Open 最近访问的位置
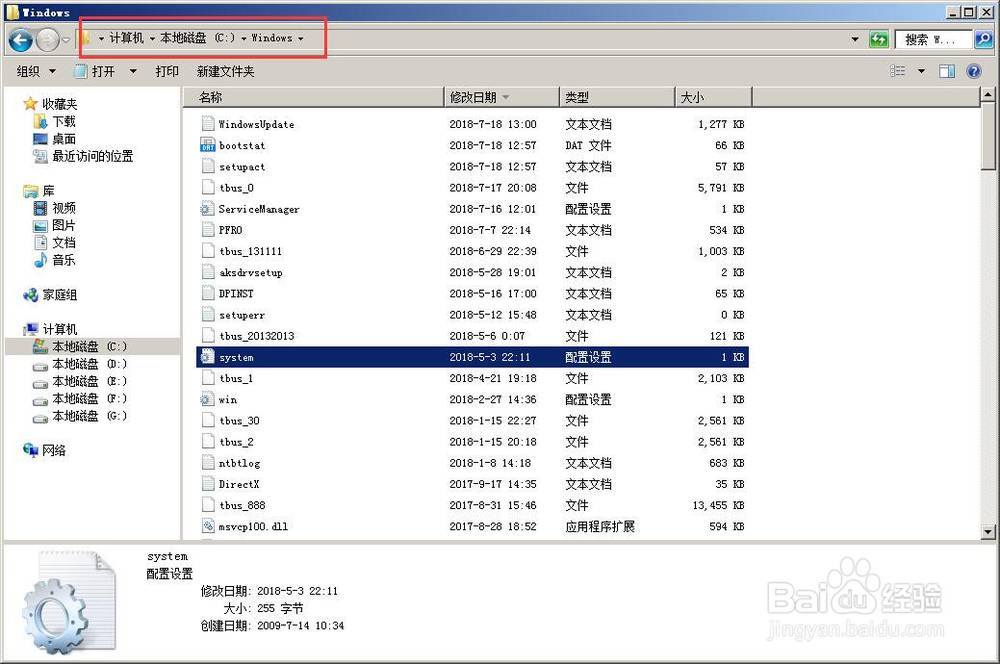This screenshot has width=1000, height=664. 83,156
